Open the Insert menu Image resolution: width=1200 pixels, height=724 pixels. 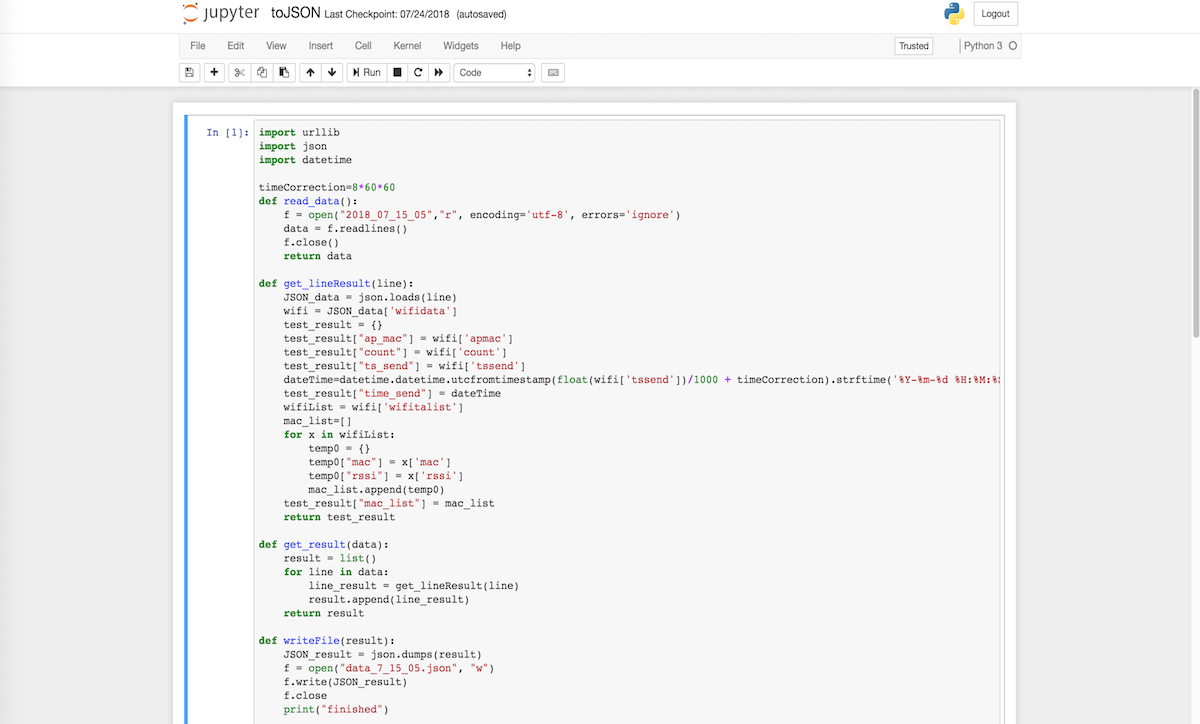321,46
